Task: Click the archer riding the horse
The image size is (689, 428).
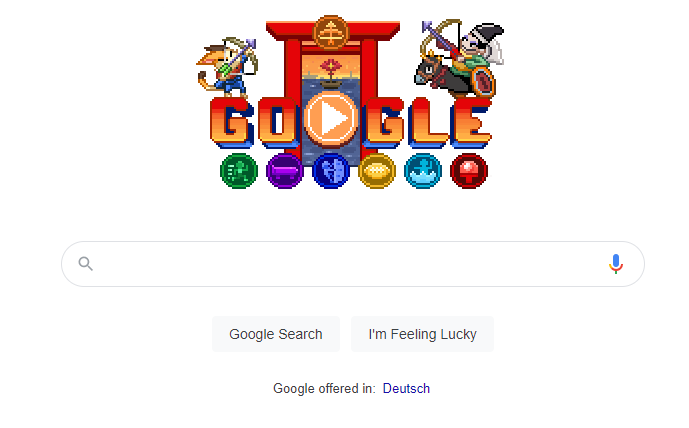Action: coord(459,58)
